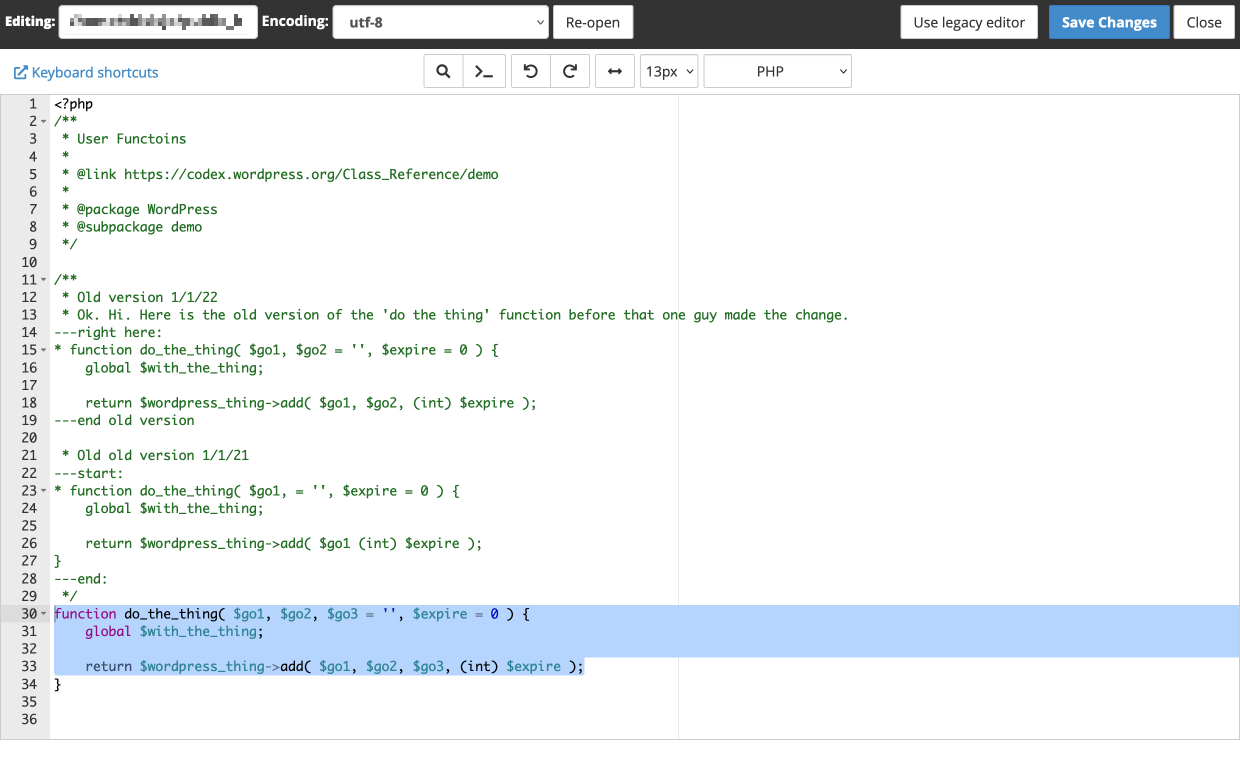Close the editor with Close button
Screen dimensions: 1240x760
point(1204,22)
